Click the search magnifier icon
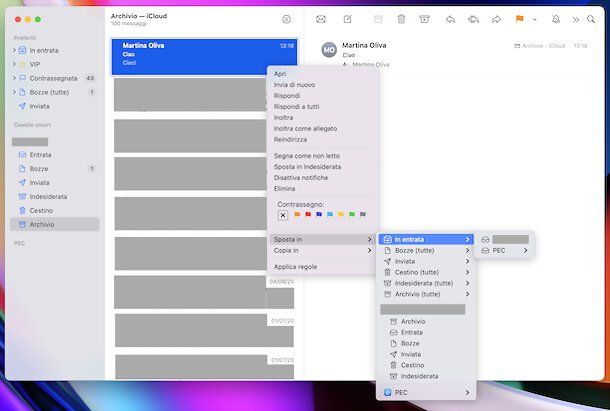This screenshot has width=610, height=411. tap(591, 19)
